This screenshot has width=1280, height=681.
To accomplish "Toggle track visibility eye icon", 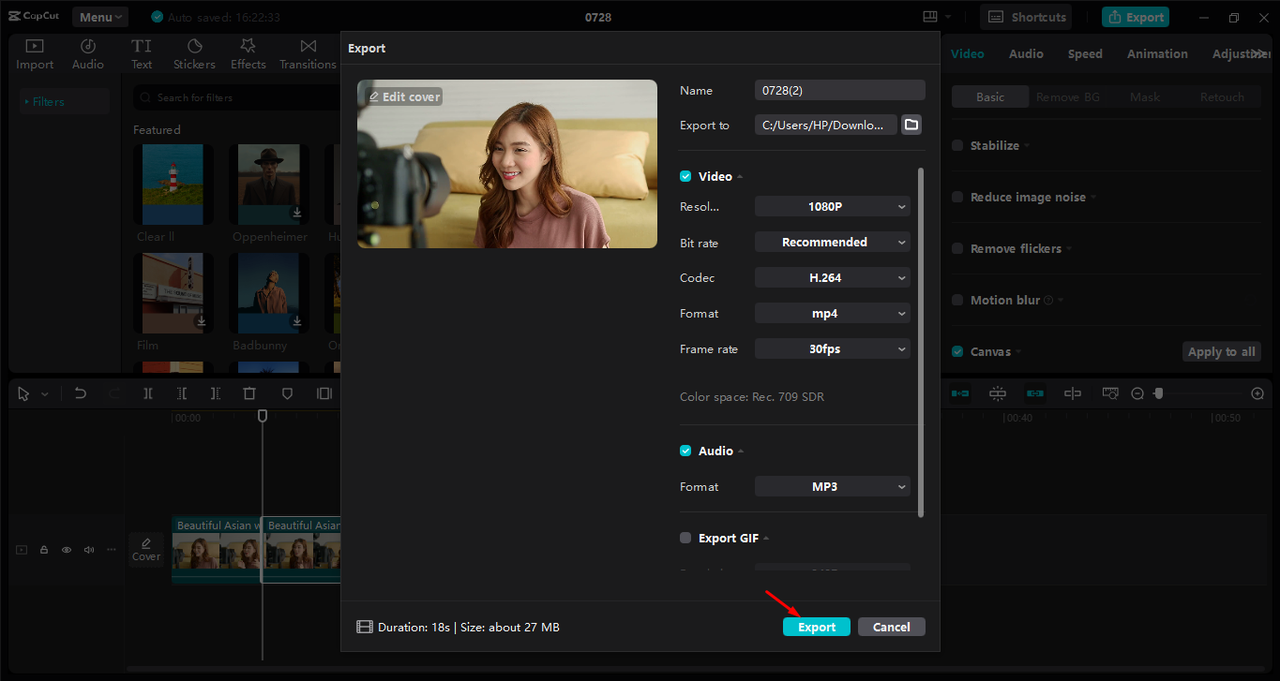I will click(x=66, y=550).
